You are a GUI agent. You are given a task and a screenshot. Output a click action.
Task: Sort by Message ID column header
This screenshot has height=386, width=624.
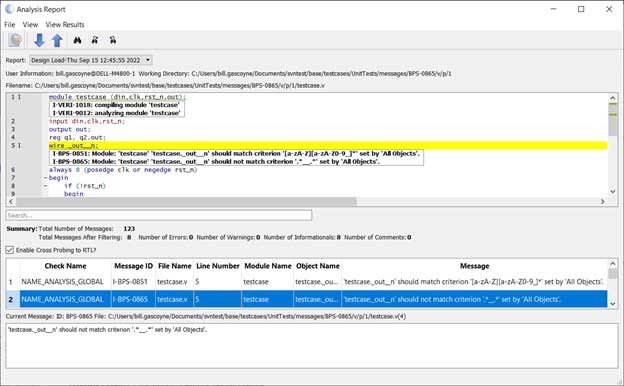(x=133, y=266)
